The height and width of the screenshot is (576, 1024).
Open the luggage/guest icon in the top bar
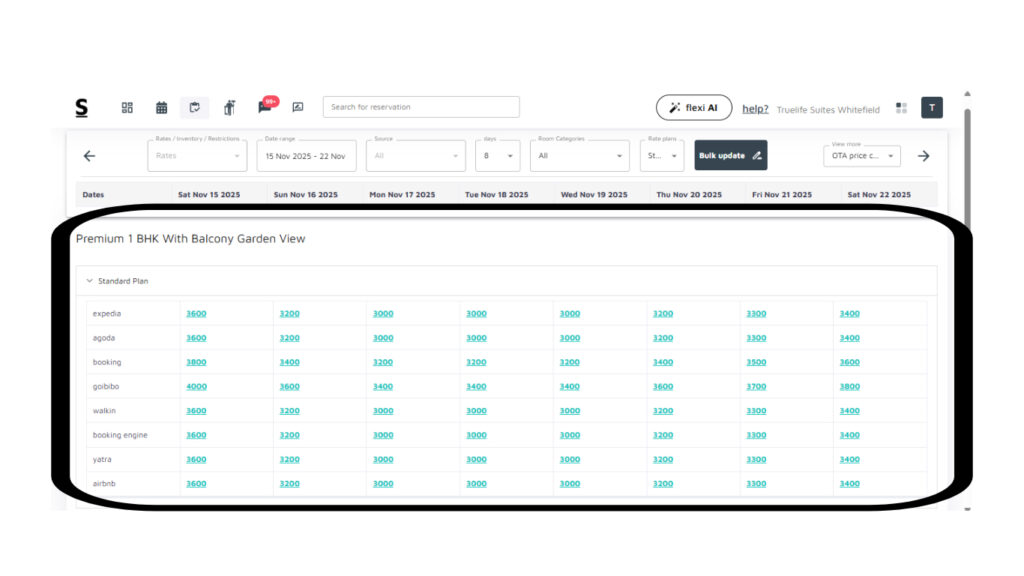(x=229, y=108)
